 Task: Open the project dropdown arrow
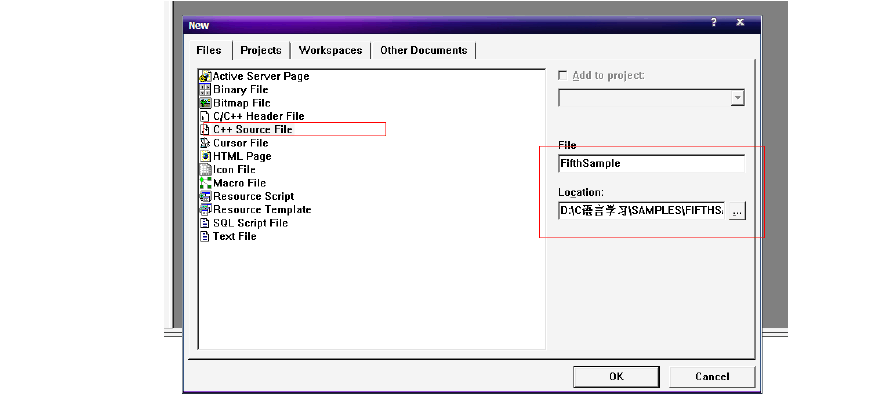click(737, 98)
